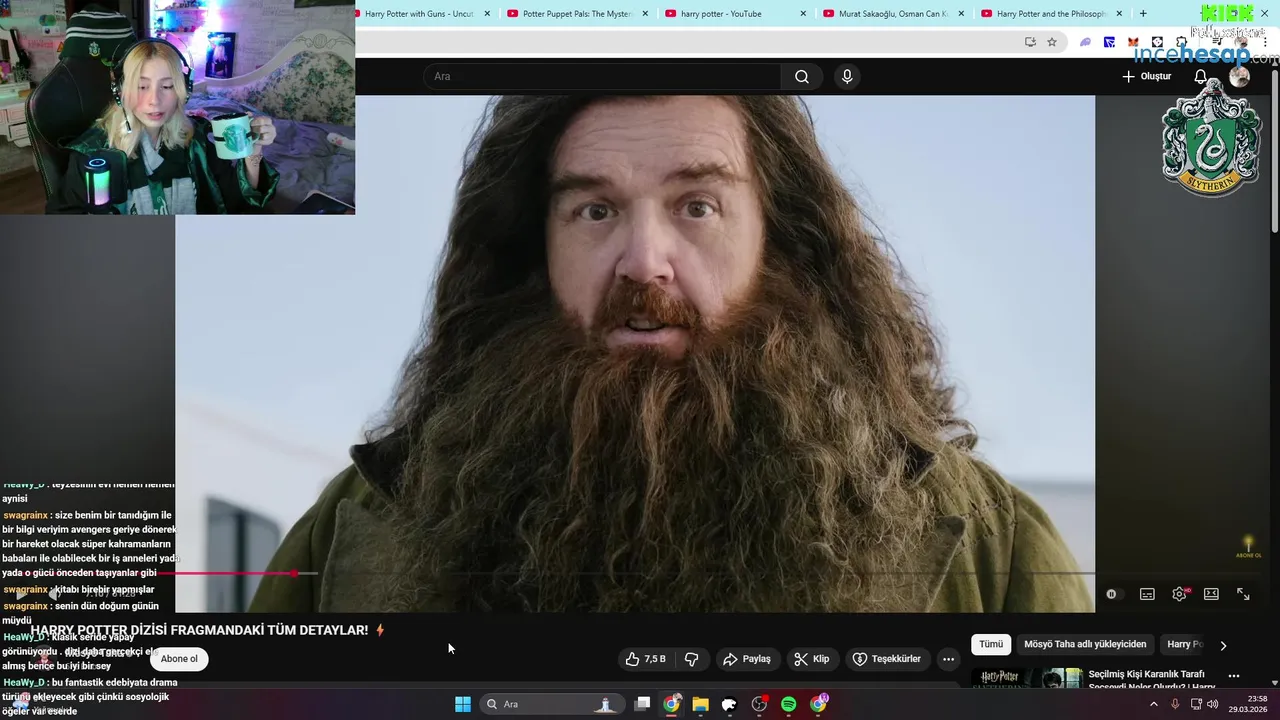
Task: Share the video via Paylaş
Action: (x=746, y=659)
